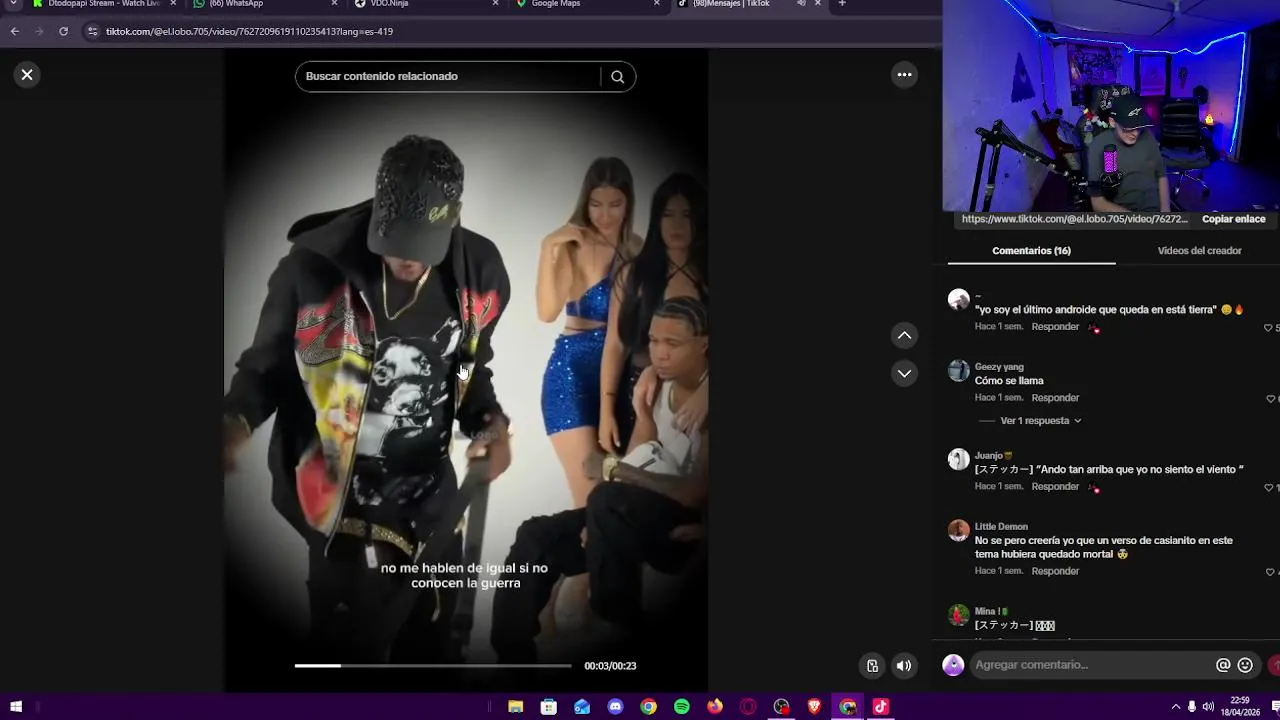Screen dimensions: 1280x720
Task: Open Microsoft Store from taskbar
Action: (549, 707)
